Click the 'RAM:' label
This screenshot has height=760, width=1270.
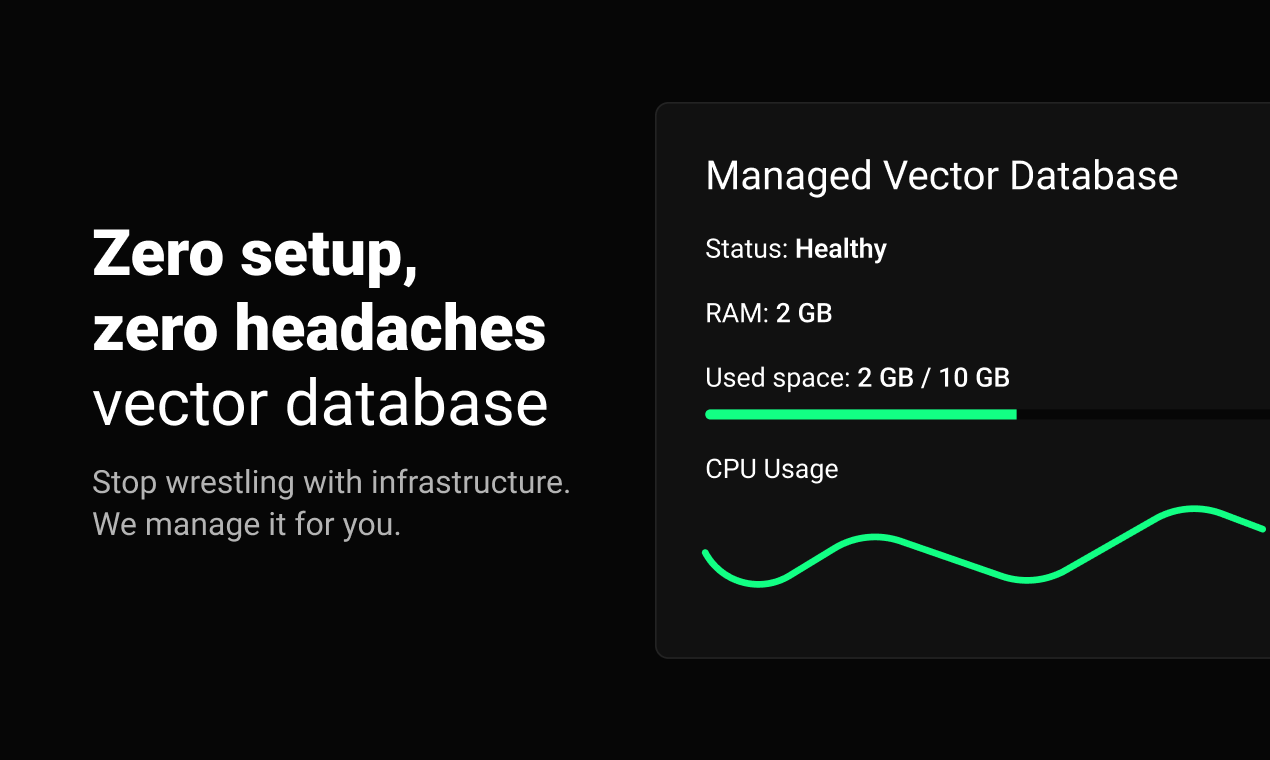(x=737, y=314)
